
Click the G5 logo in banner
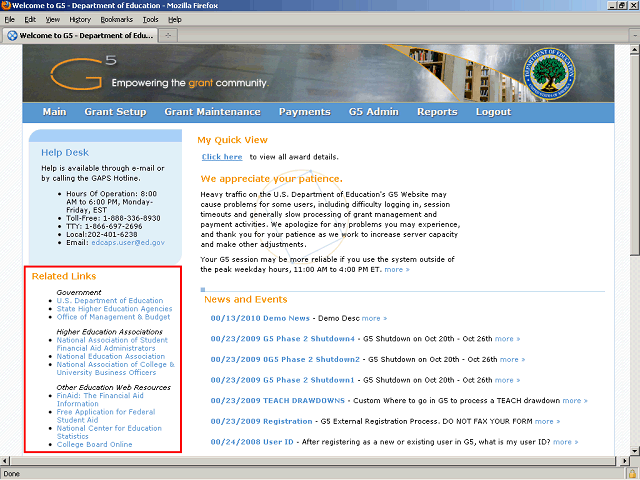pos(83,73)
